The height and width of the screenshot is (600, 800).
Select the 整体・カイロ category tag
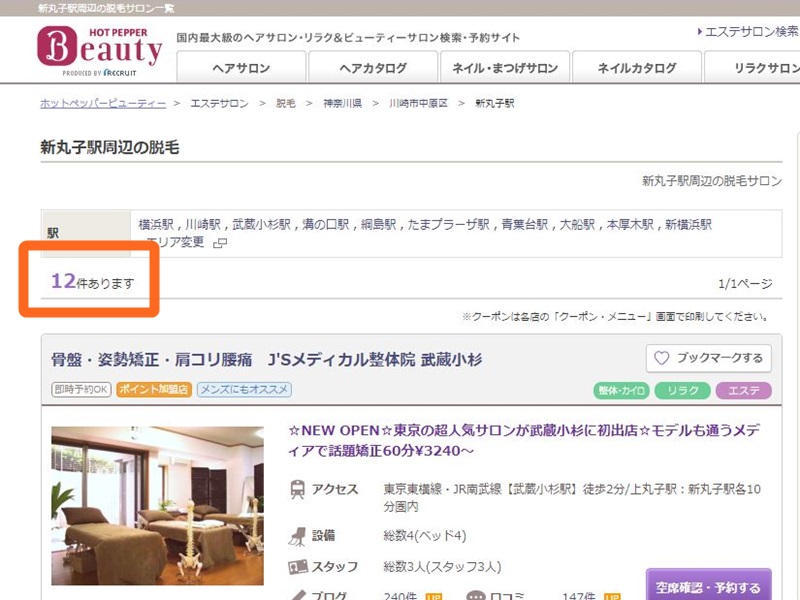click(621, 390)
